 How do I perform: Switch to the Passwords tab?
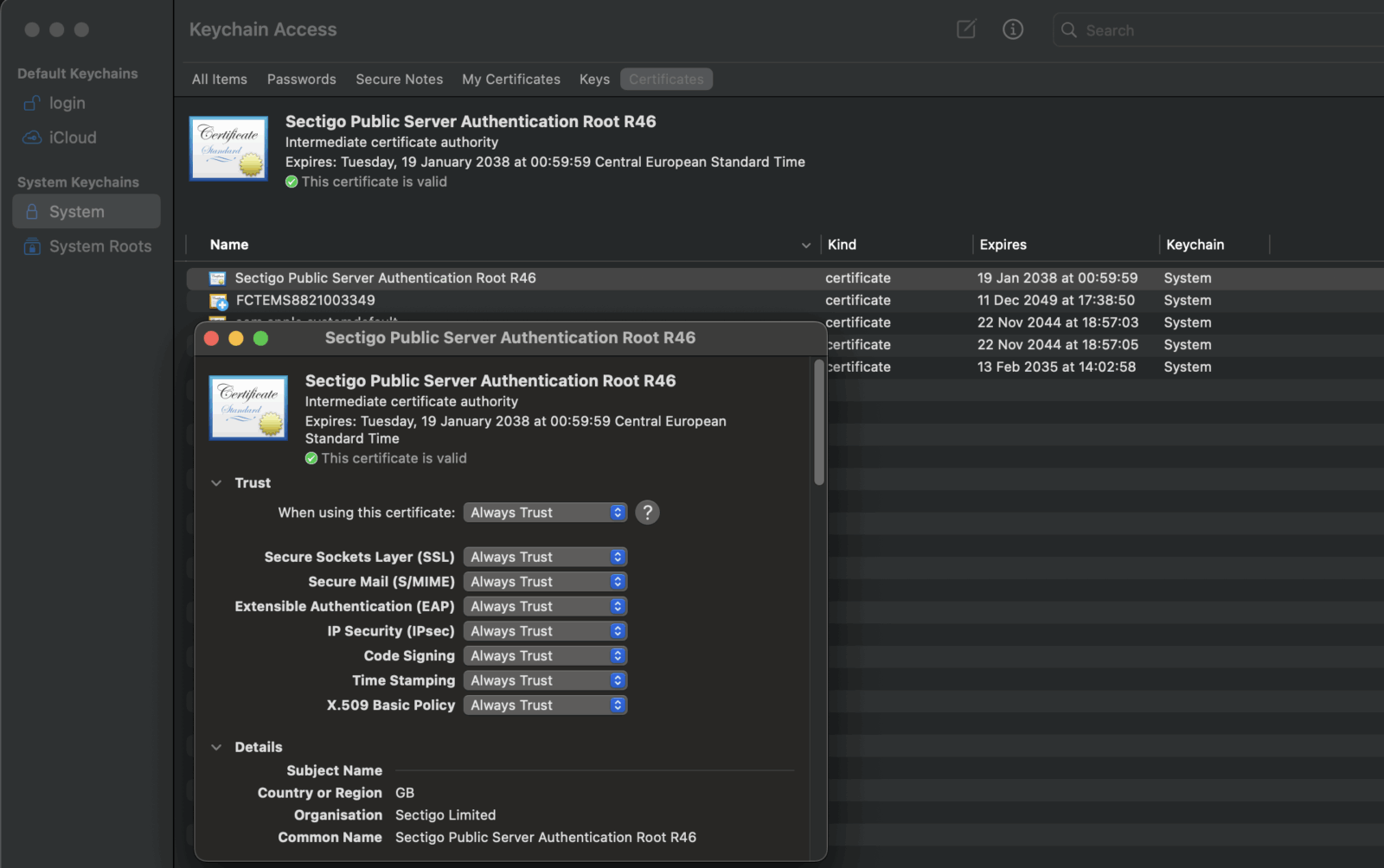[x=302, y=80]
